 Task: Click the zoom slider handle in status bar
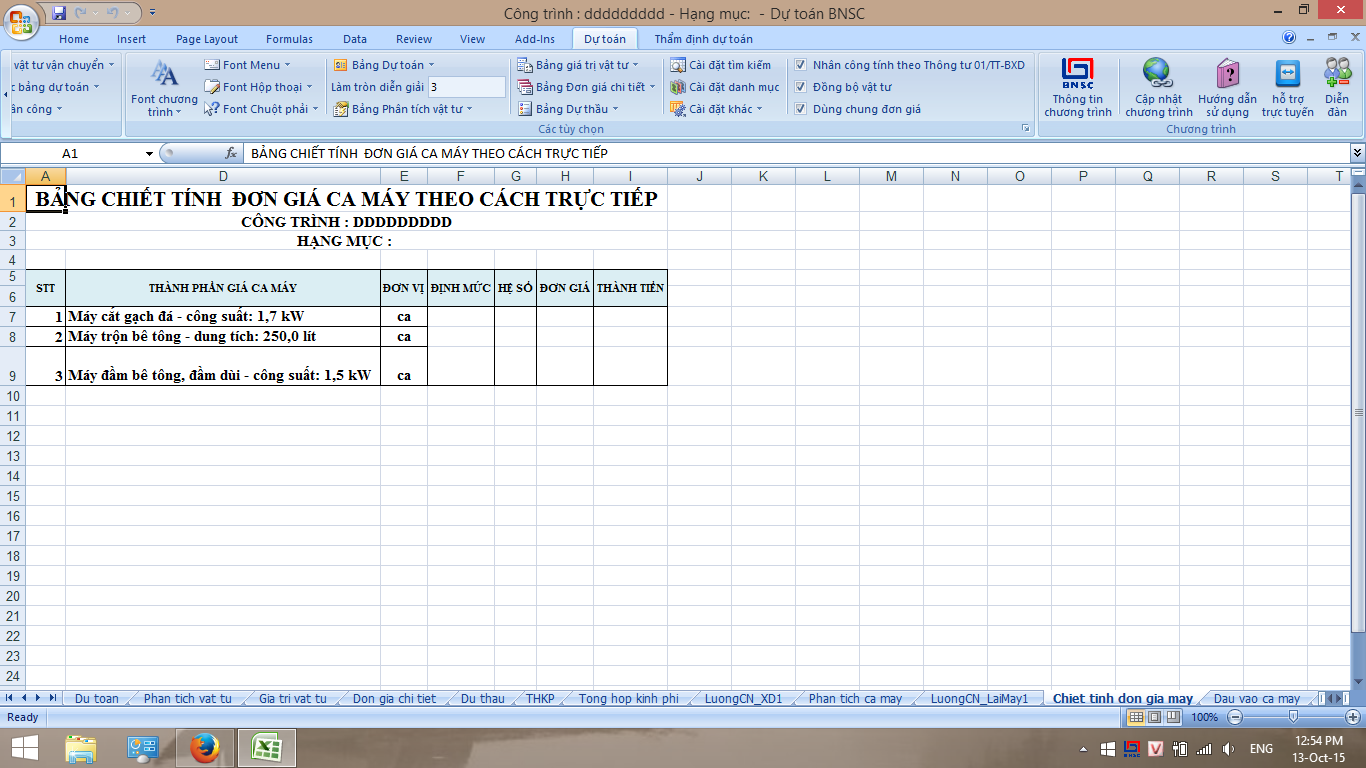tap(1294, 717)
